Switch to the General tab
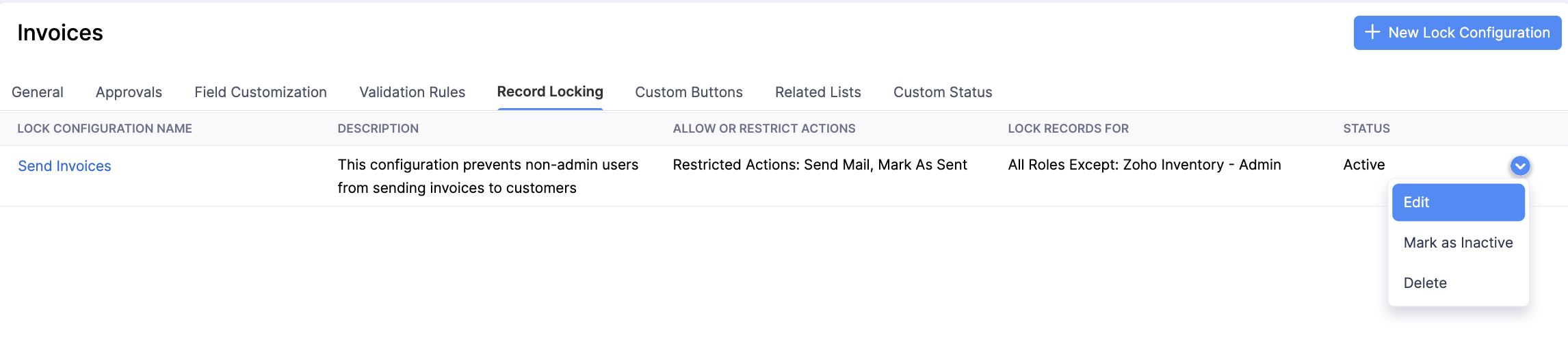Screen dimensions: 1568x342 coord(38,92)
